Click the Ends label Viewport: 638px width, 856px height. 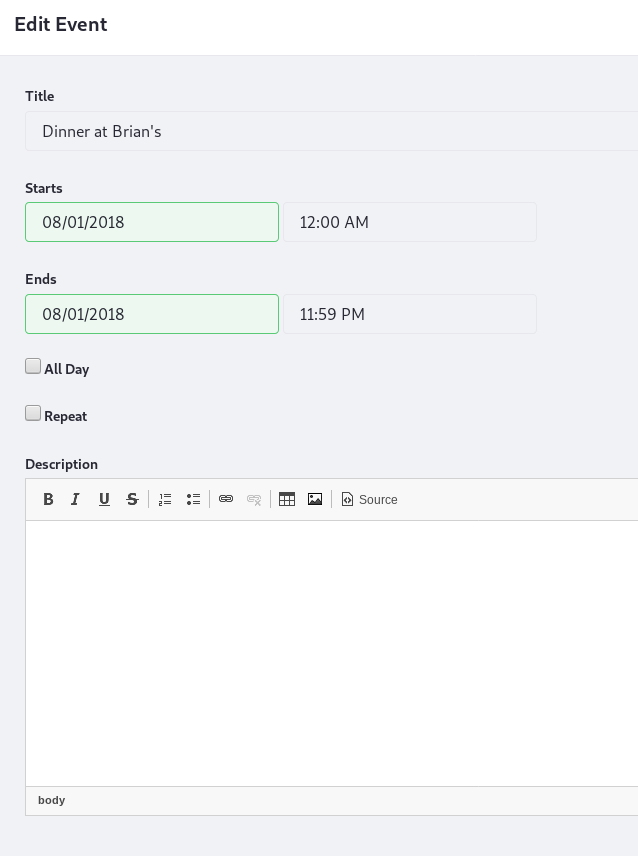click(41, 279)
